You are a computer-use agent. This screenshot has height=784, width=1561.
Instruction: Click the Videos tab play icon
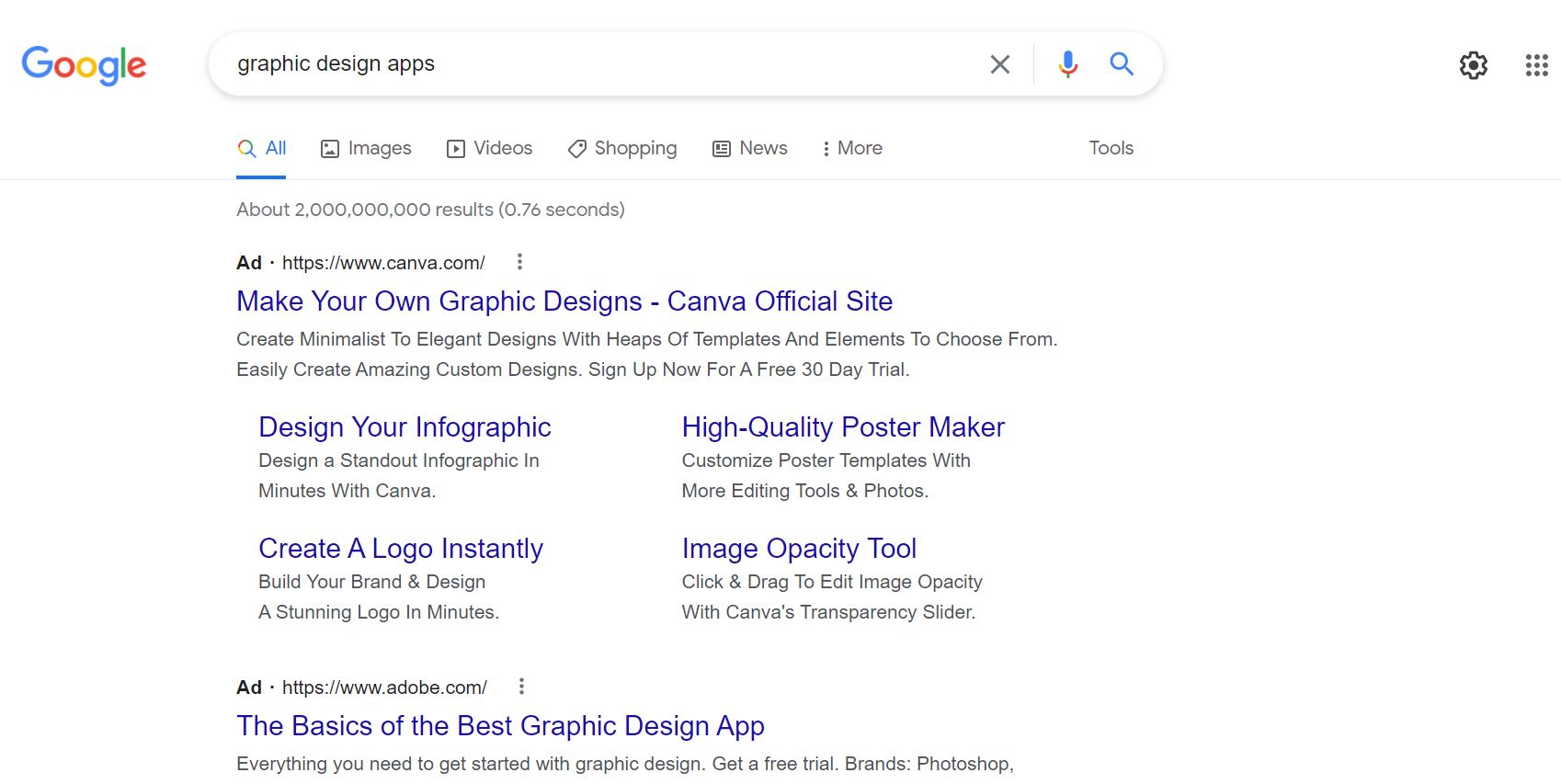pos(455,149)
